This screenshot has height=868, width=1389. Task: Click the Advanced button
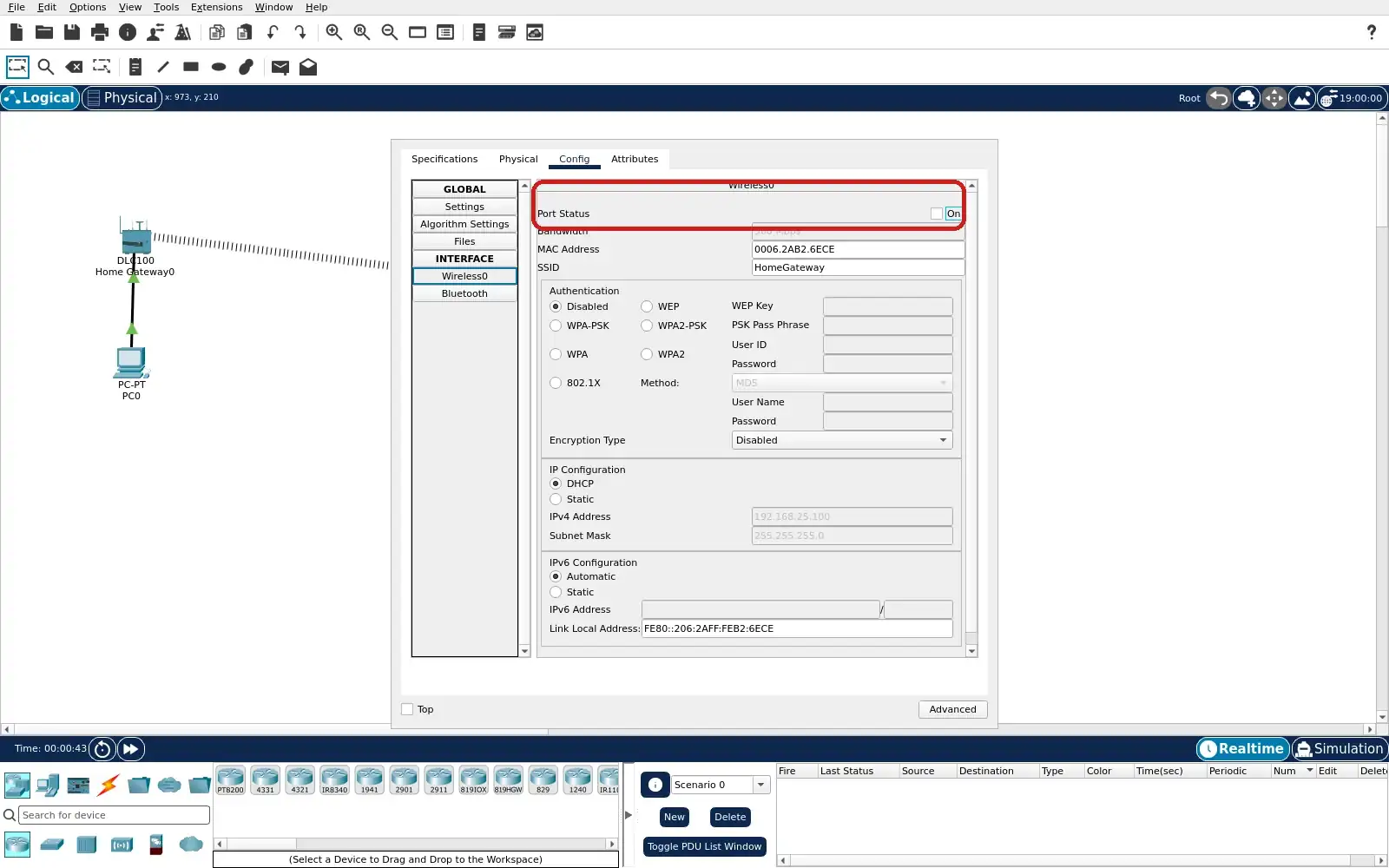pyautogui.click(x=952, y=709)
